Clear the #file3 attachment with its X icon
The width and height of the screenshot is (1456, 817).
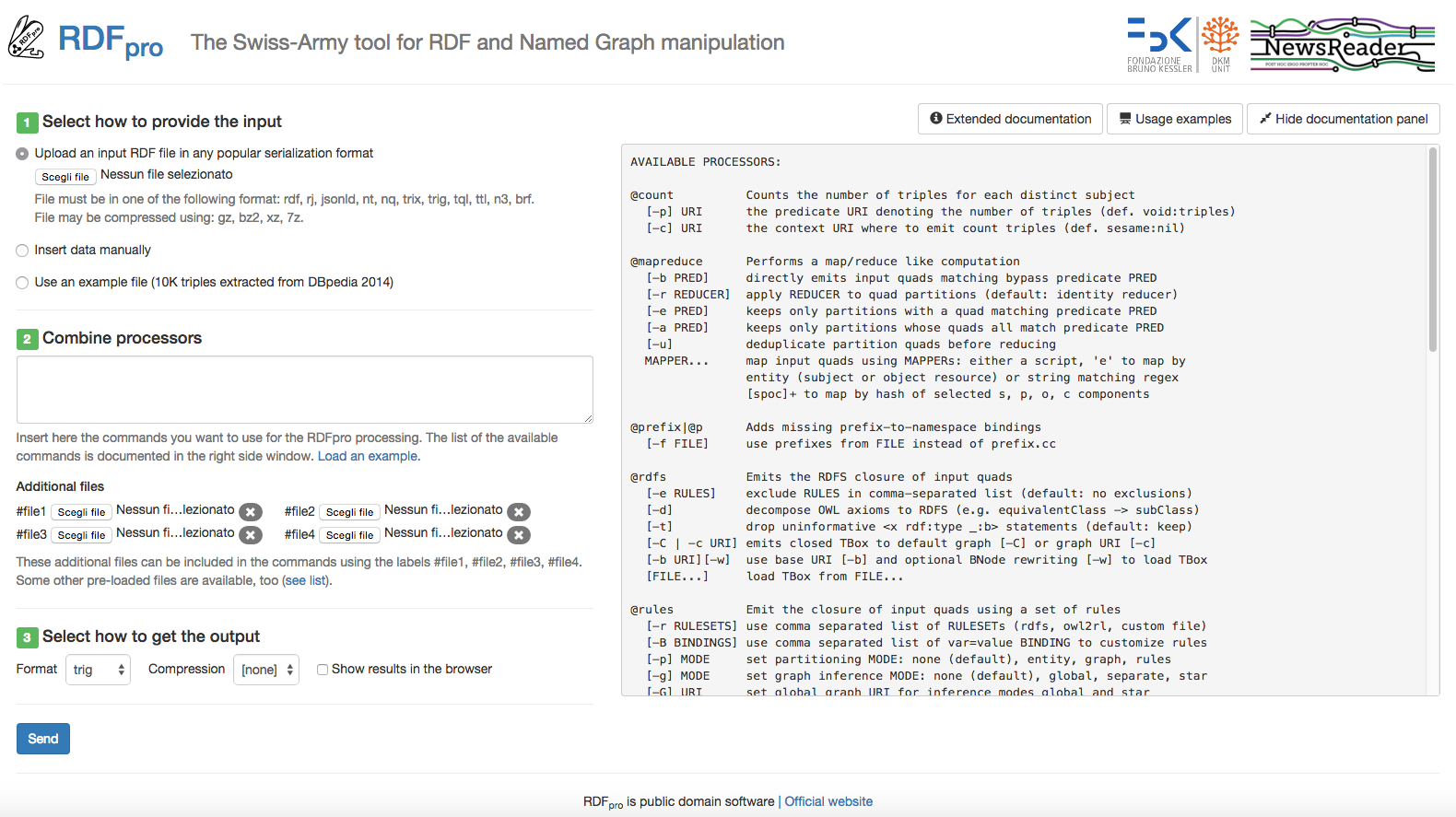[x=251, y=535]
